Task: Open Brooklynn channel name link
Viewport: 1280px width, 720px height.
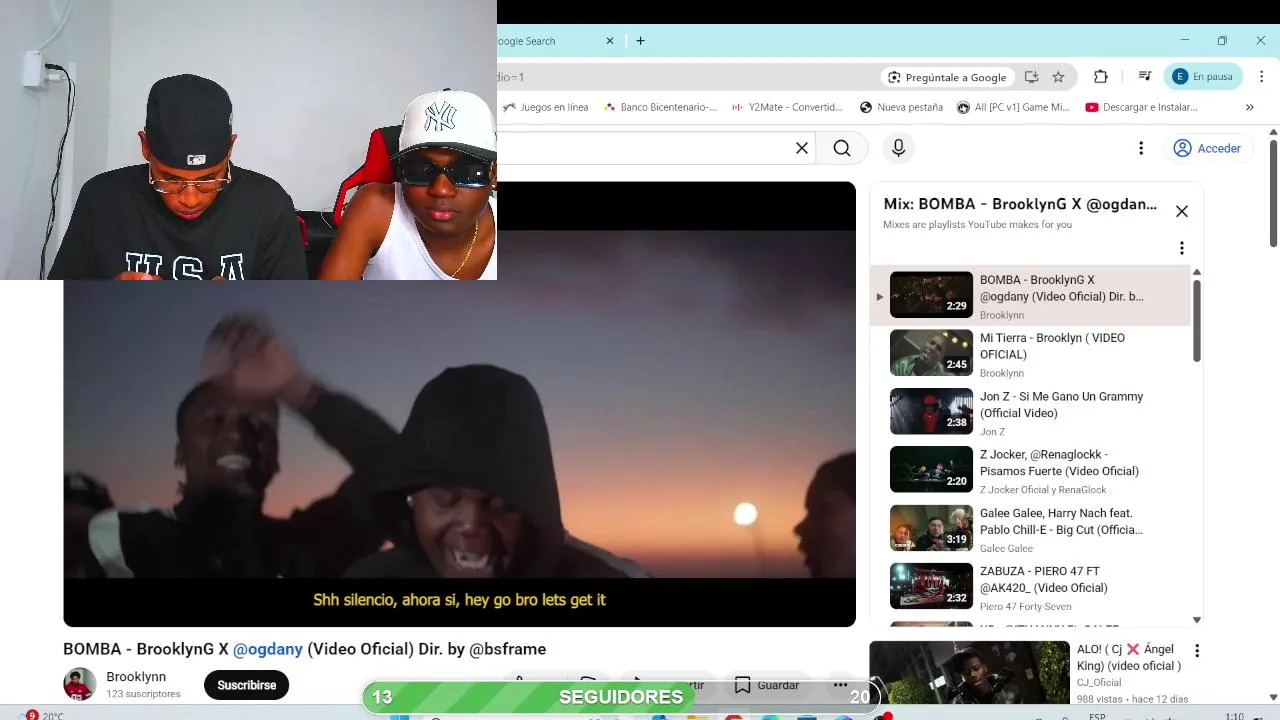Action: click(x=136, y=677)
